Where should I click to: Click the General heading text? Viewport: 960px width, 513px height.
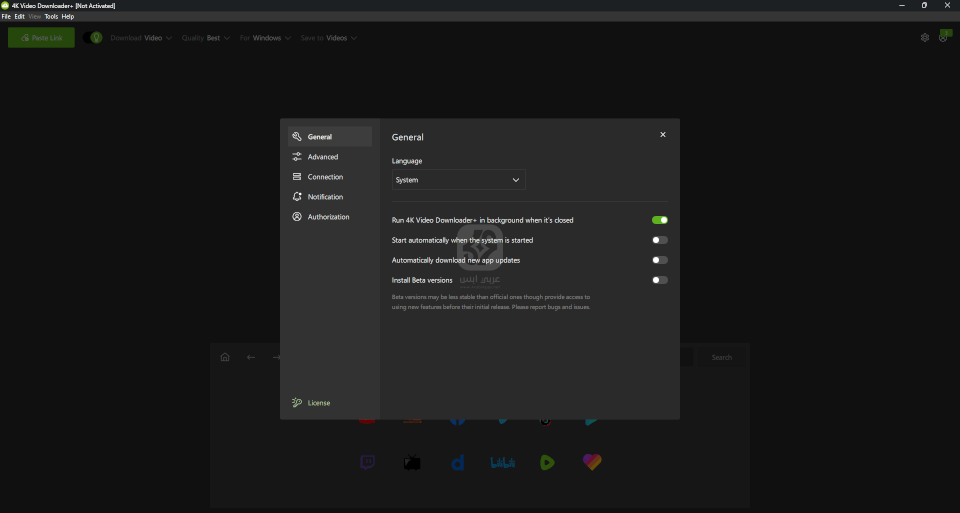[x=407, y=137]
